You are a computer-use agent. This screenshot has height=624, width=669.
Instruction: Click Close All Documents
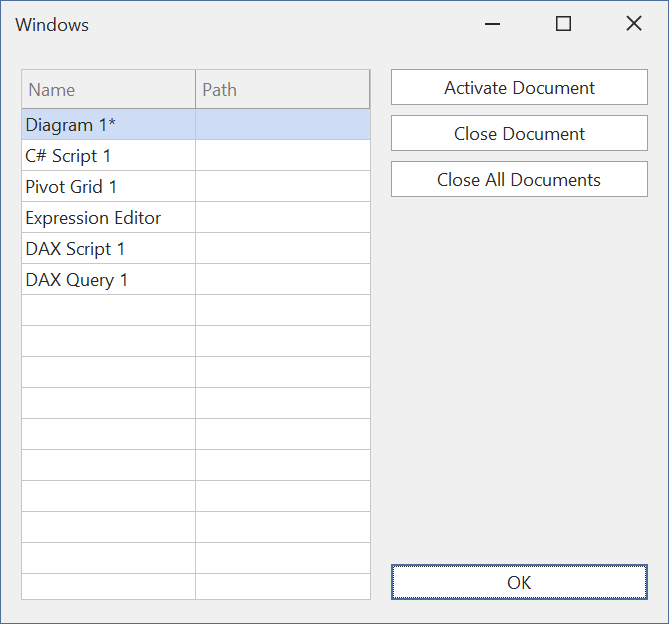(519, 180)
